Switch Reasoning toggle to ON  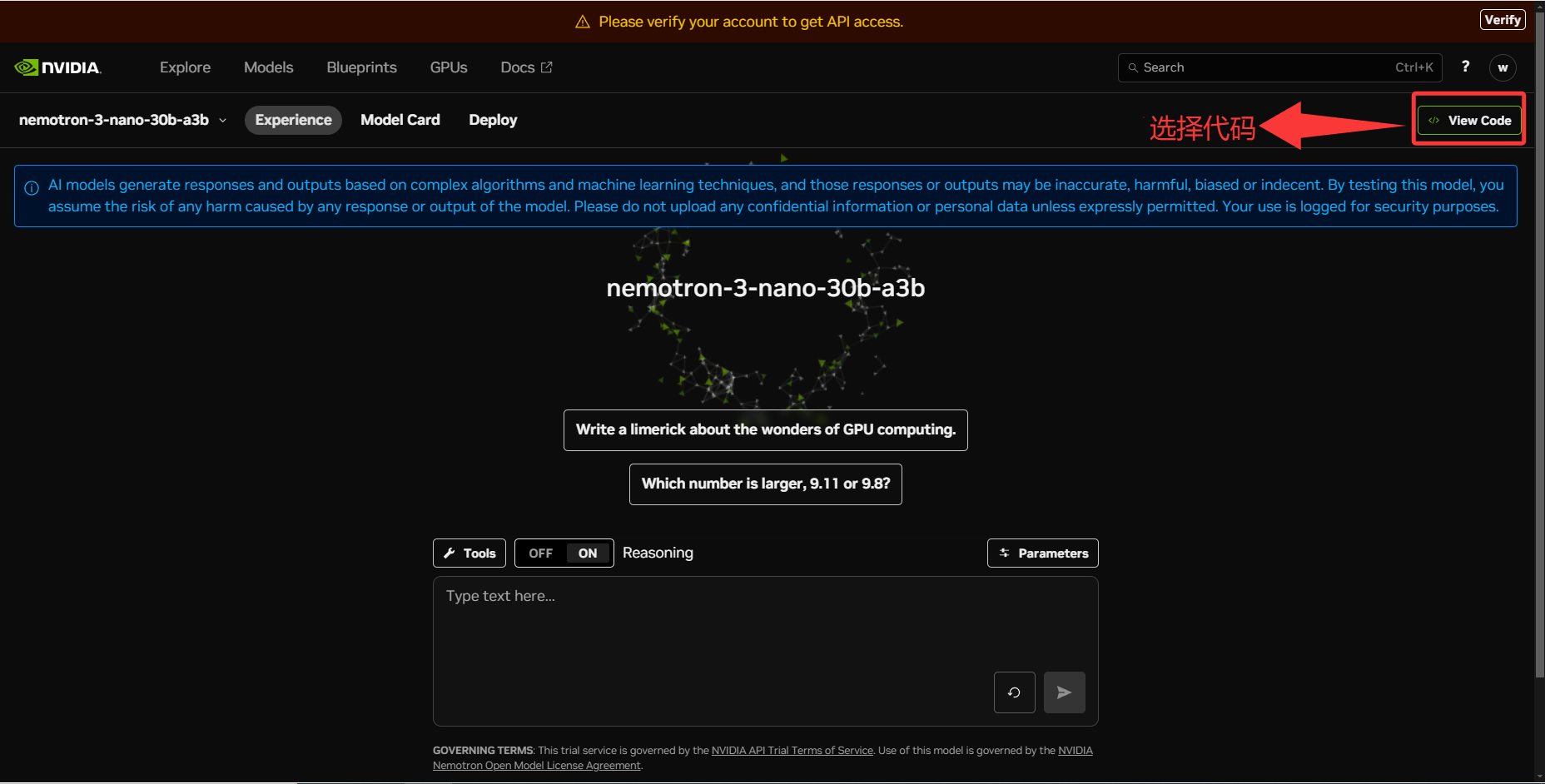[x=588, y=553]
